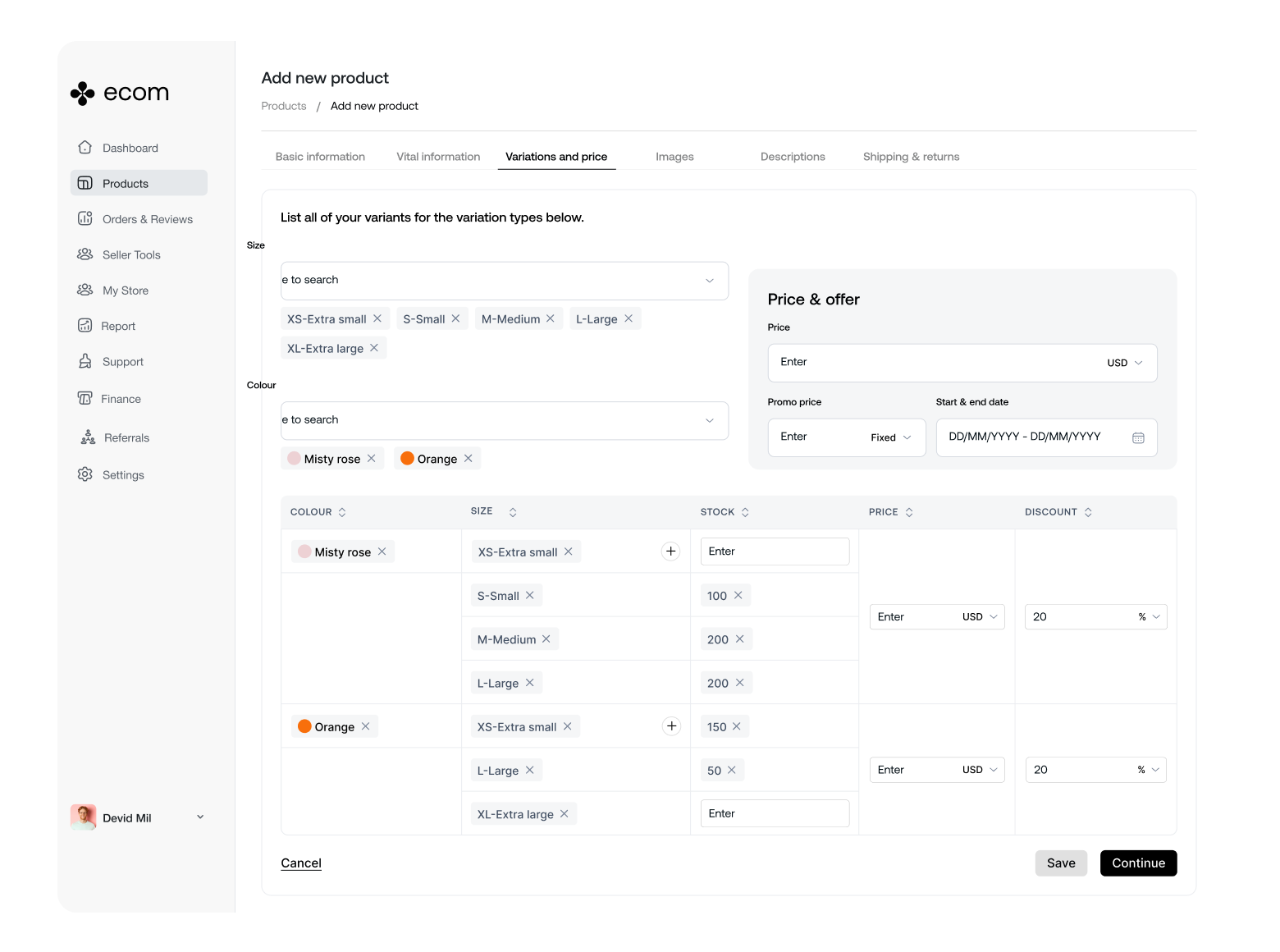Click the Cancel link
Viewport: 1280px width, 952px height.
[301, 863]
